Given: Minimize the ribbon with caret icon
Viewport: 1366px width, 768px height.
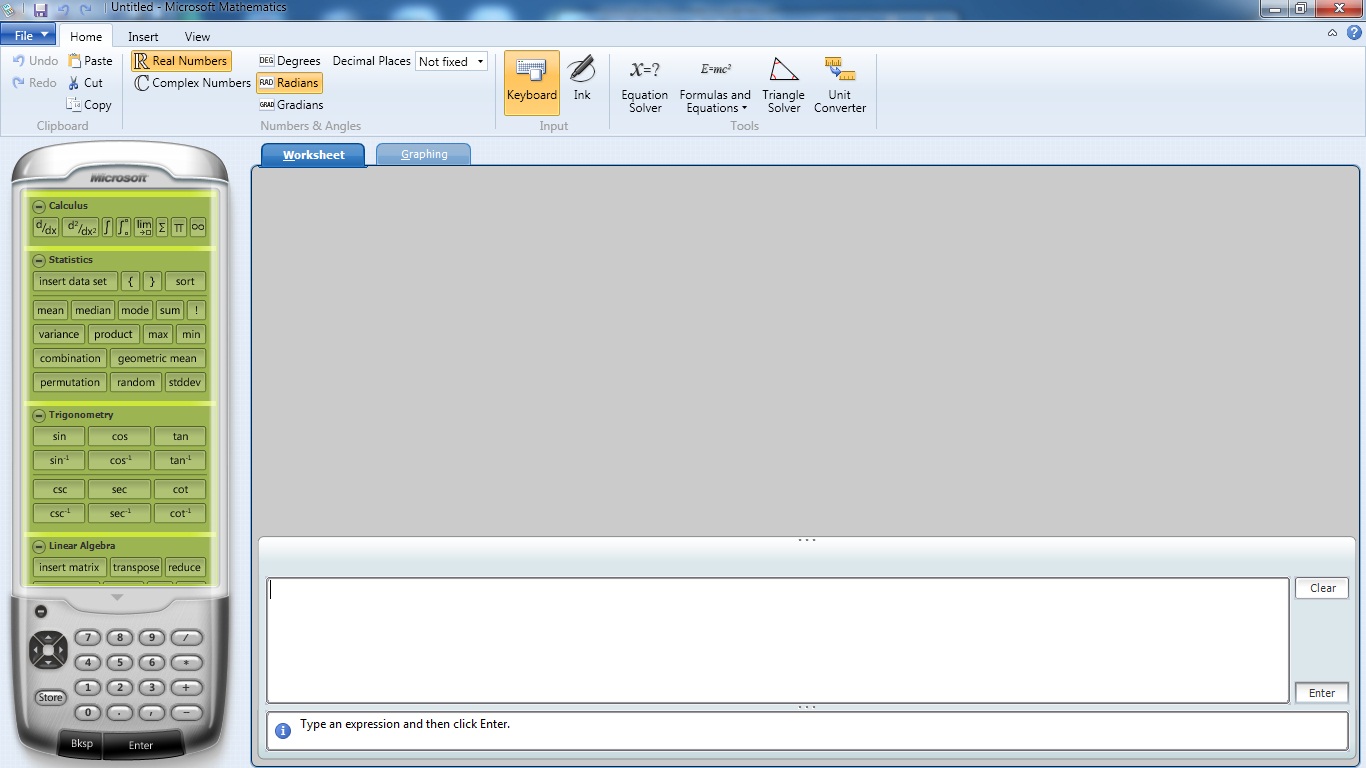Looking at the screenshot, I should pos(1332,33).
